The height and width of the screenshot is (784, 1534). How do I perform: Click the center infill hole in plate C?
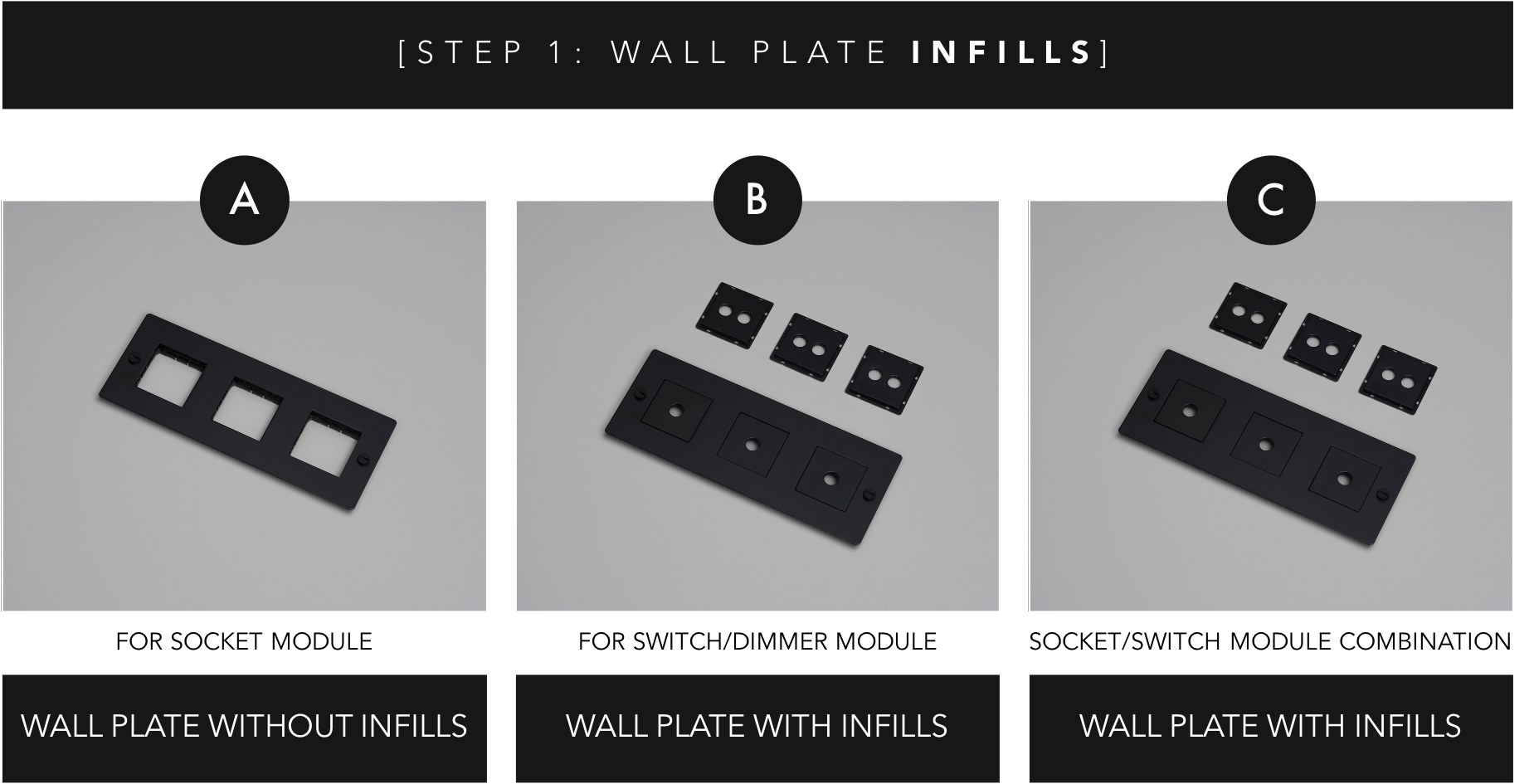pos(1265,446)
